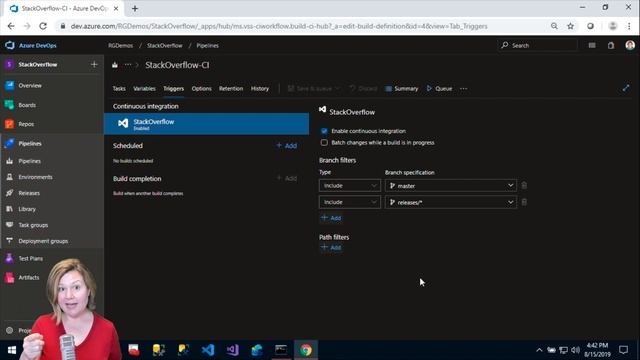Switch to Chrome in the taskbar
The image size is (640, 360).
[306, 350]
